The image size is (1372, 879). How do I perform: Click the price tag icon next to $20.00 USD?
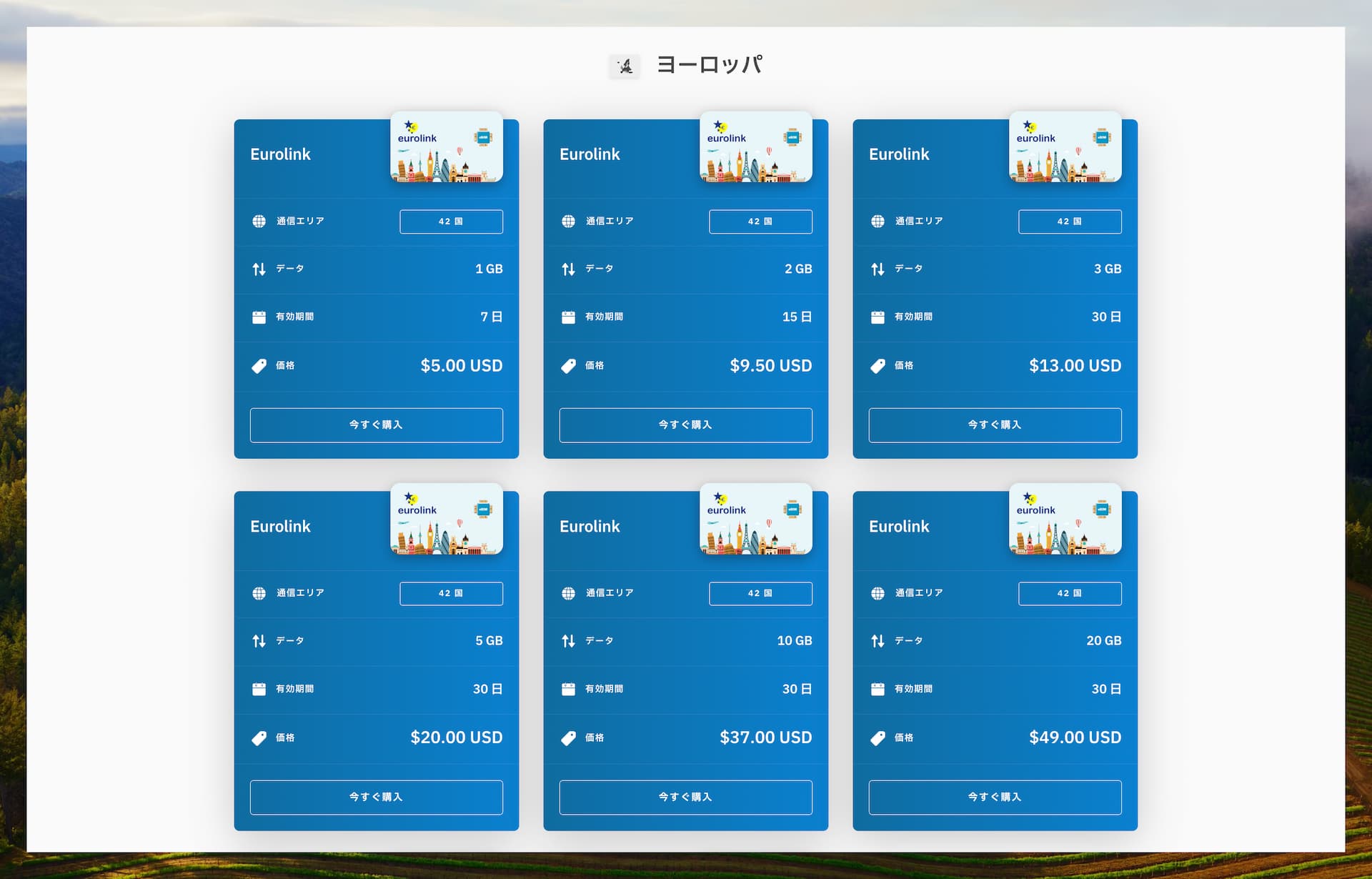pos(259,738)
